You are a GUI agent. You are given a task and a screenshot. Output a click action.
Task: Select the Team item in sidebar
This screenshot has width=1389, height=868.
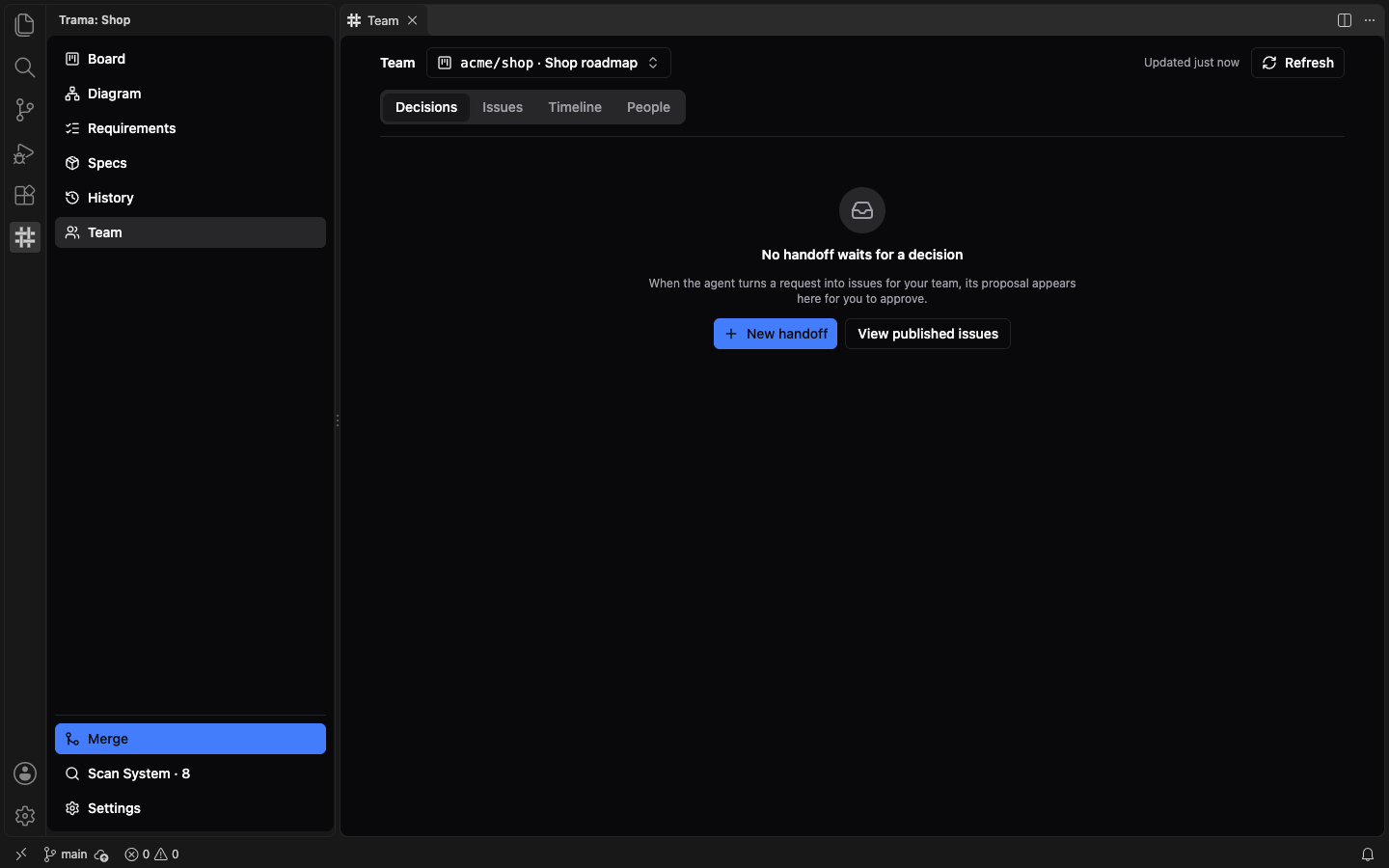coord(190,232)
